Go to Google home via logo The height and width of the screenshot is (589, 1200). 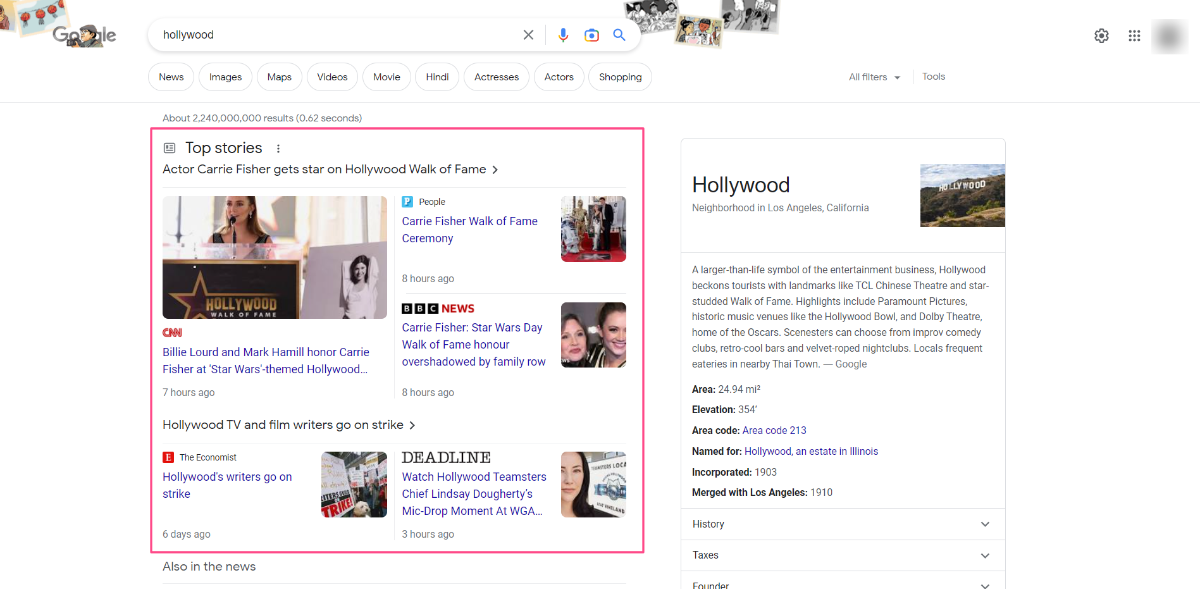pyautogui.click(x=84, y=35)
